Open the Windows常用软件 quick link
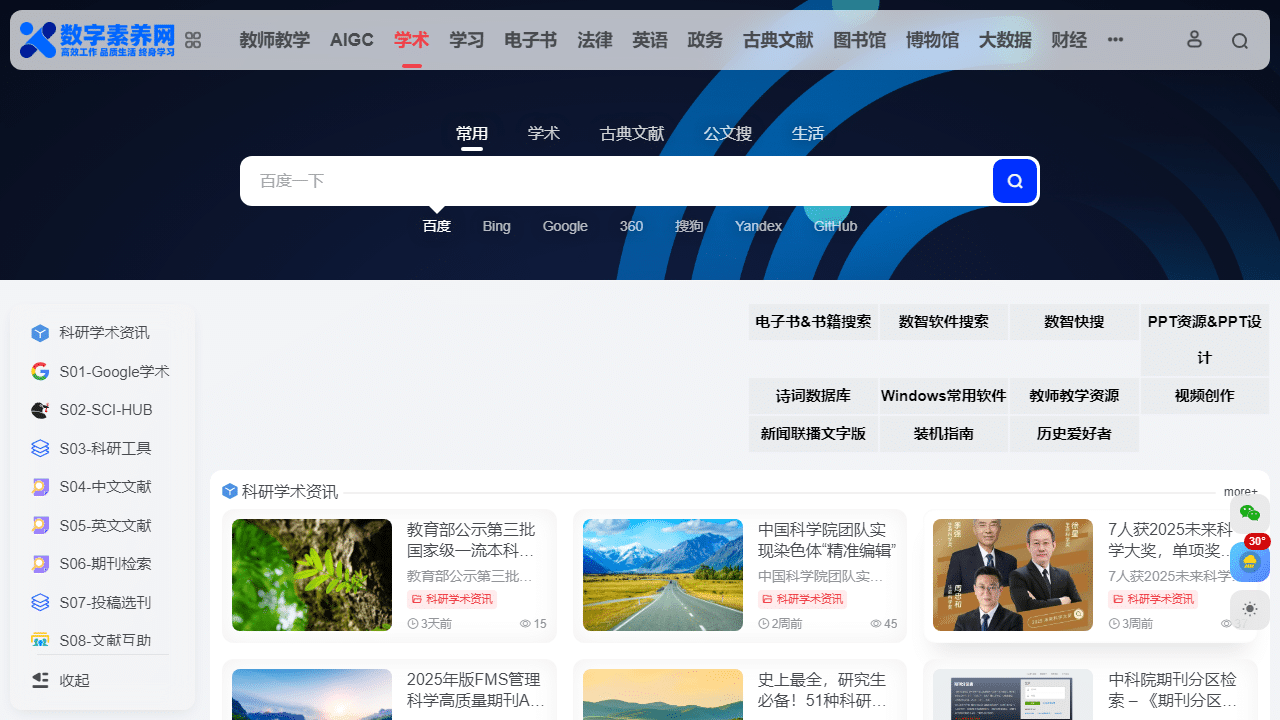Screen dimensions: 1280x720 coord(944,396)
